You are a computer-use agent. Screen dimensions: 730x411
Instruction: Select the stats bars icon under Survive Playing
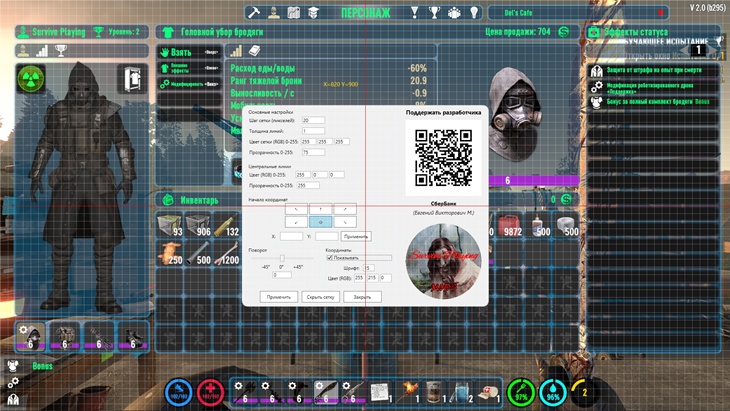click(x=42, y=50)
